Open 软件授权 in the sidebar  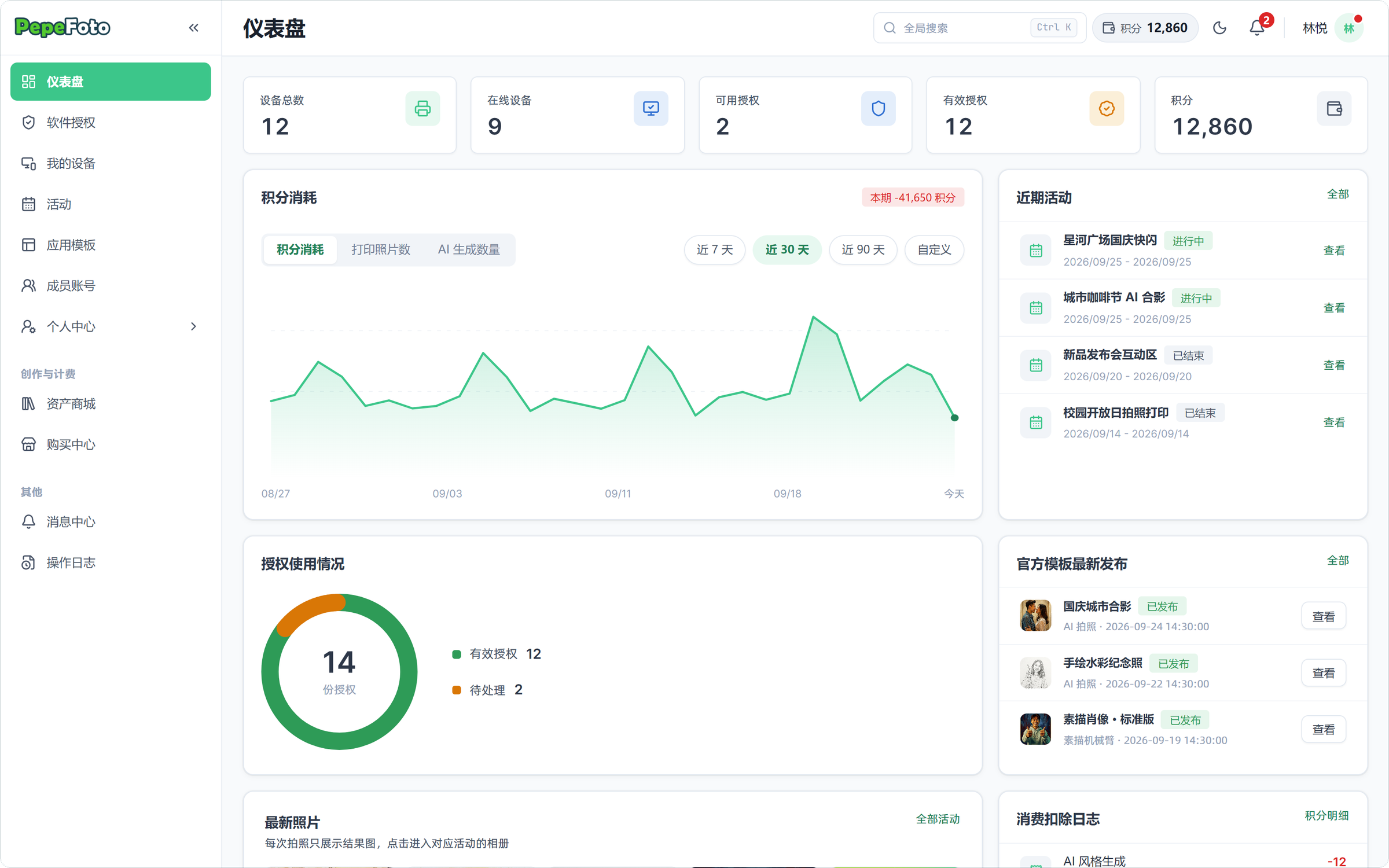tap(111, 123)
